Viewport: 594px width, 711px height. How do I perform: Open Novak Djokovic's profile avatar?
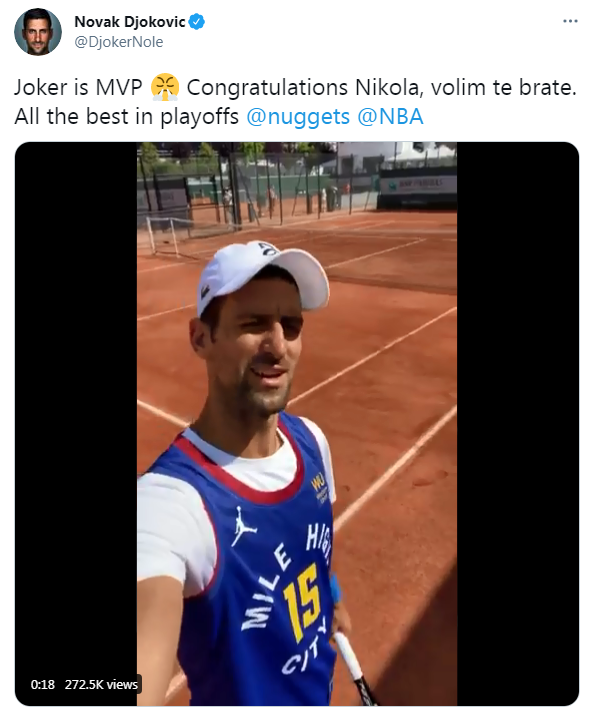(x=38, y=32)
